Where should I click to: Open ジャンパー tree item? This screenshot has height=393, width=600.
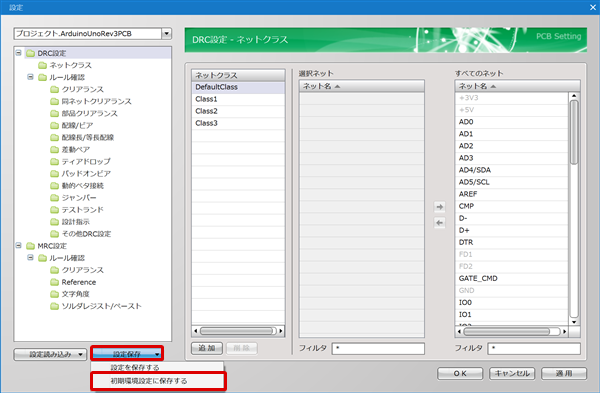point(79,198)
